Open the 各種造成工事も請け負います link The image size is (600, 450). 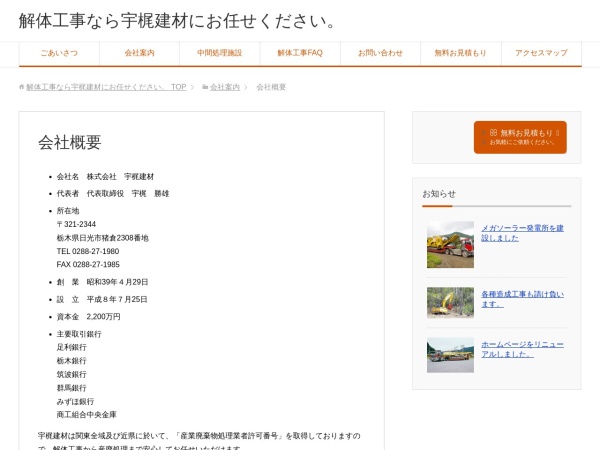click(522, 299)
